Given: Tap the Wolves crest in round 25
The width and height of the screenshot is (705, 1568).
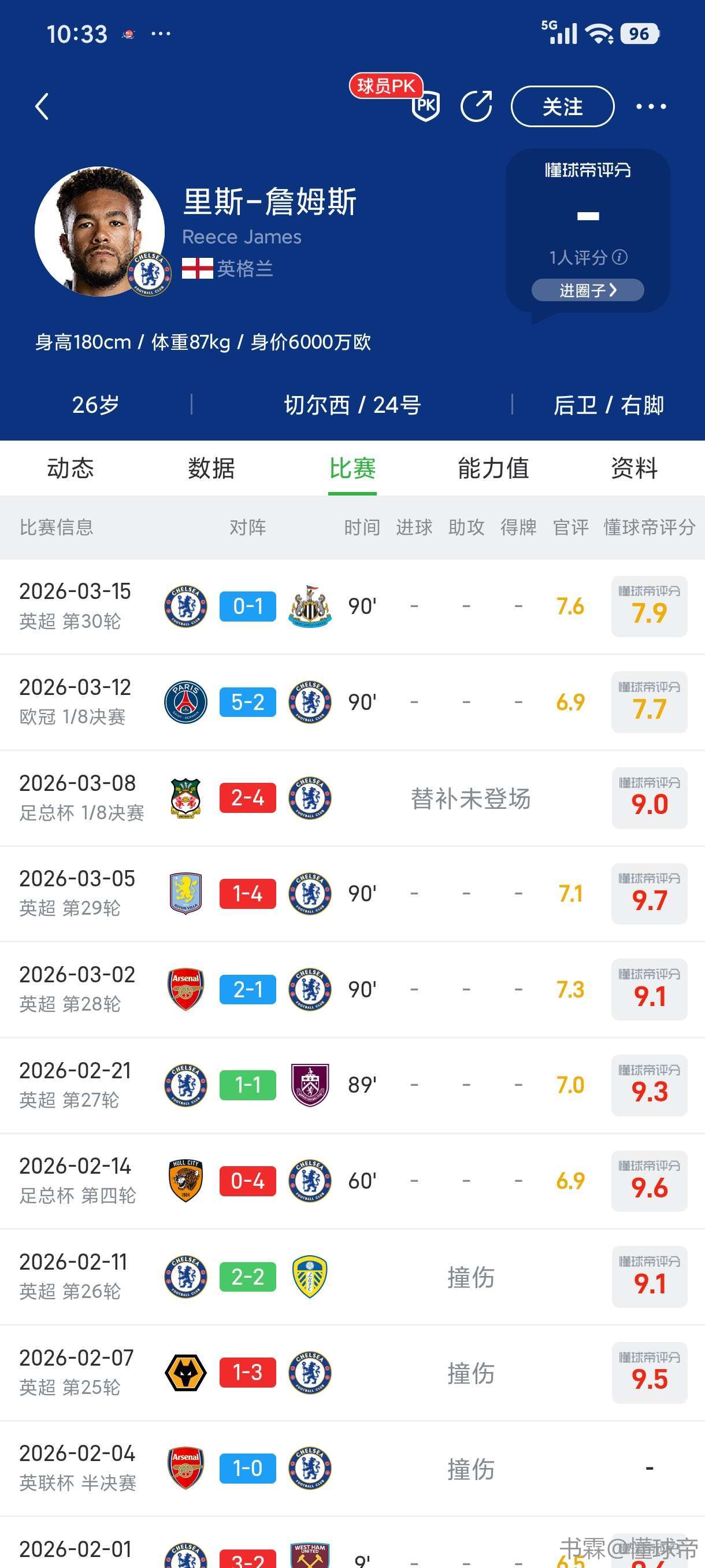Looking at the screenshot, I should tap(185, 1373).
